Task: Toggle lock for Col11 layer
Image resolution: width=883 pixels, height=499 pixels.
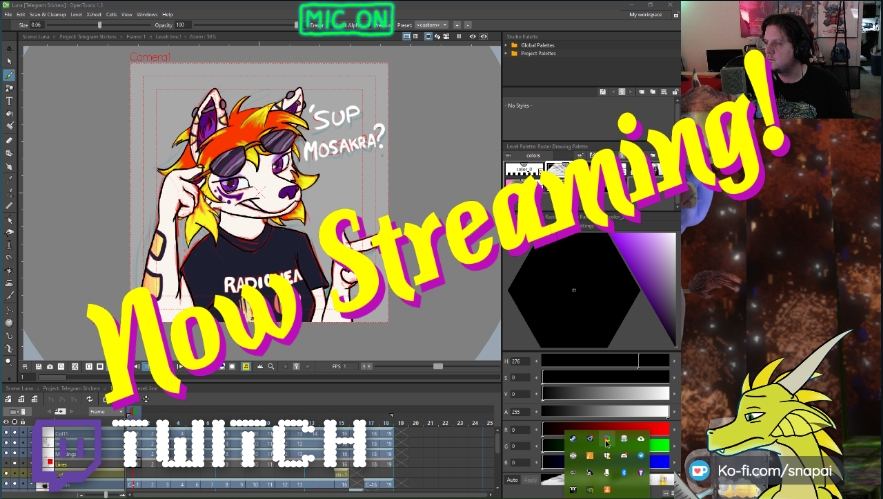Action: [23, 434]
